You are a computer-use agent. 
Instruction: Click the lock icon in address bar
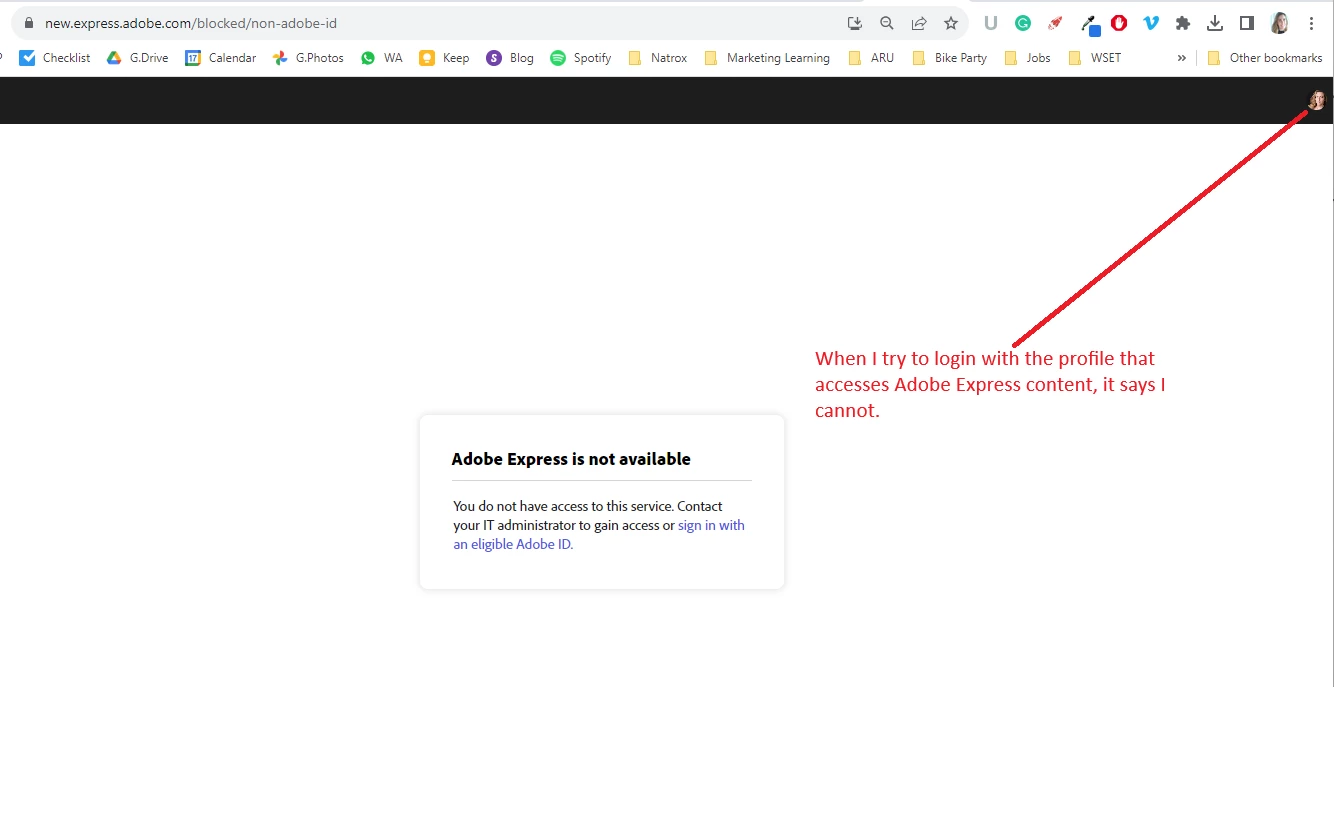point(28,23)
